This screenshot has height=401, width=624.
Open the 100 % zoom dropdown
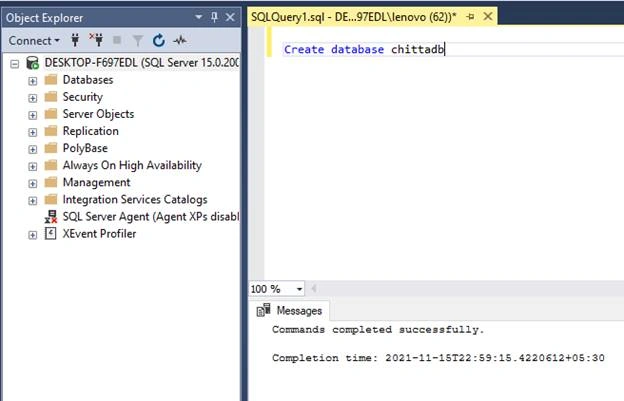click(299, 289)
